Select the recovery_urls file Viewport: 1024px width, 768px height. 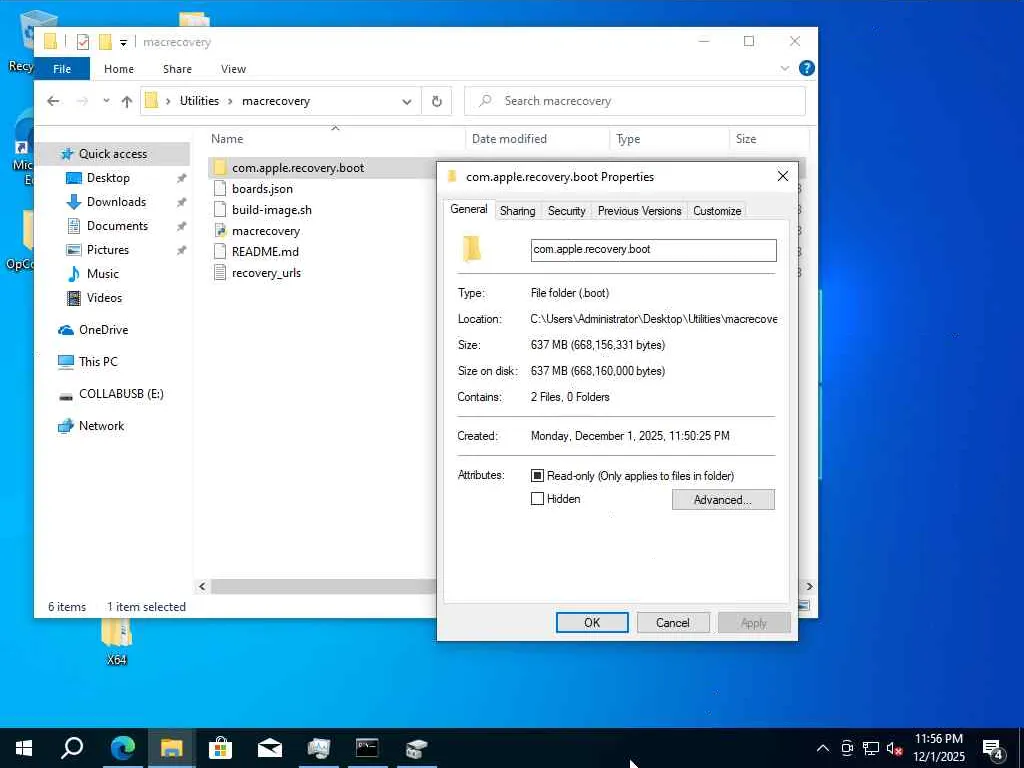tap(266, 273)
